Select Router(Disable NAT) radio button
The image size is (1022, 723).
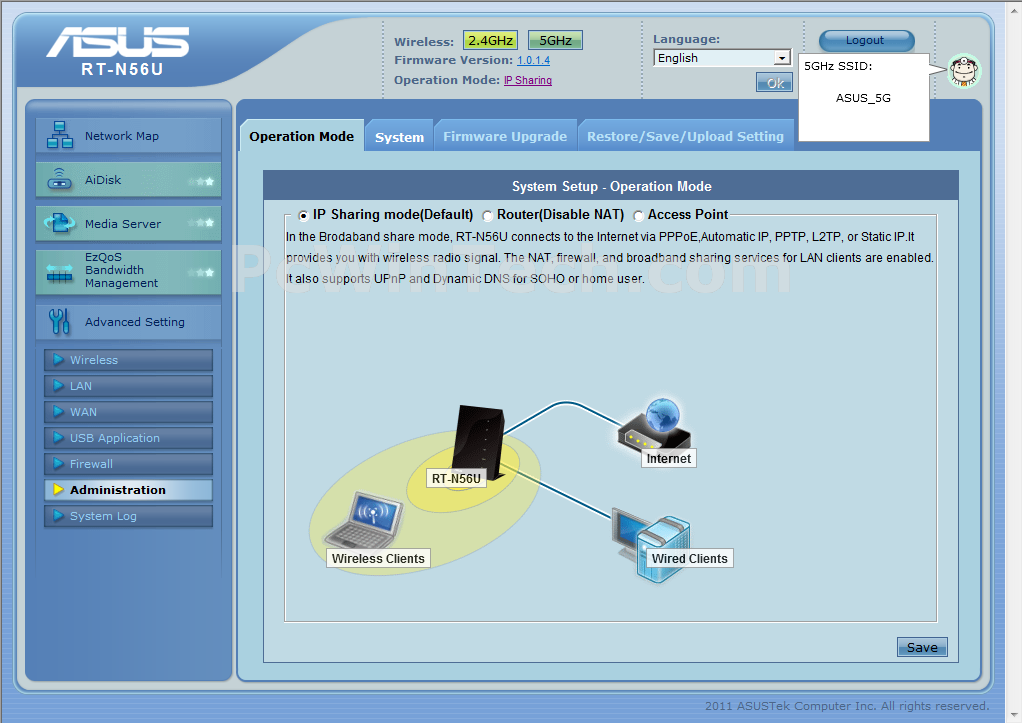coord(487,216)
